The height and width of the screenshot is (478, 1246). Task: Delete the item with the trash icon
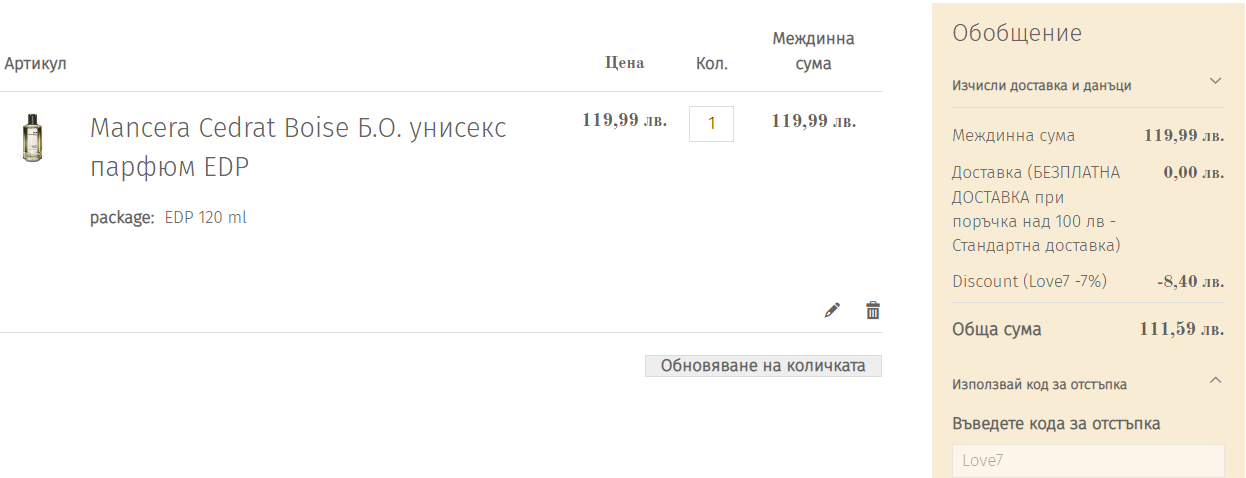coord(873,310)
